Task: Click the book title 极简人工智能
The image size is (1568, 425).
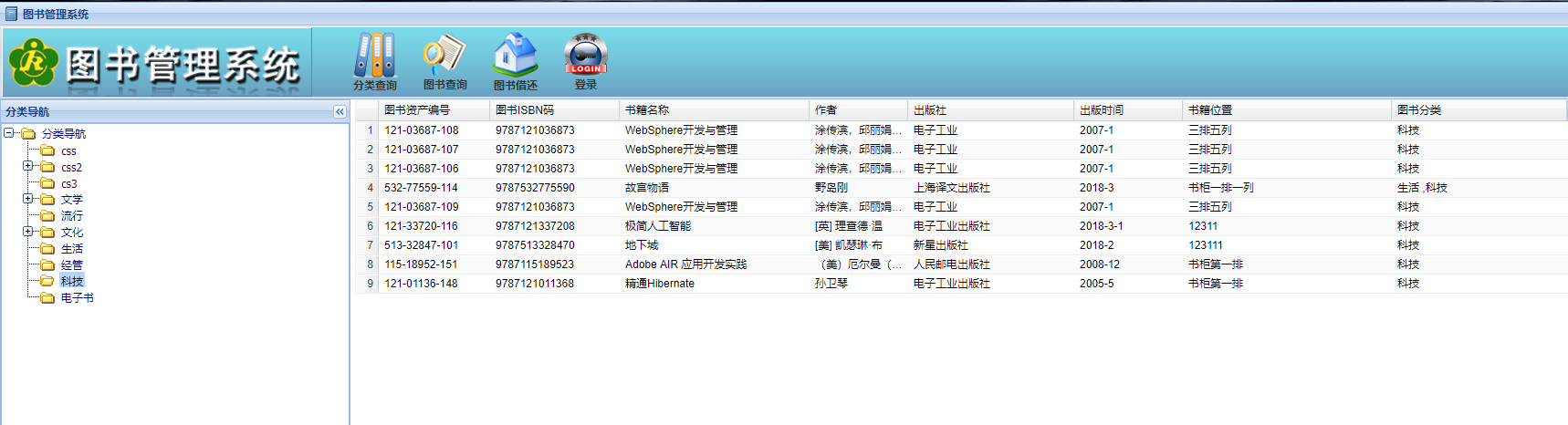Action: click(658, 226)
